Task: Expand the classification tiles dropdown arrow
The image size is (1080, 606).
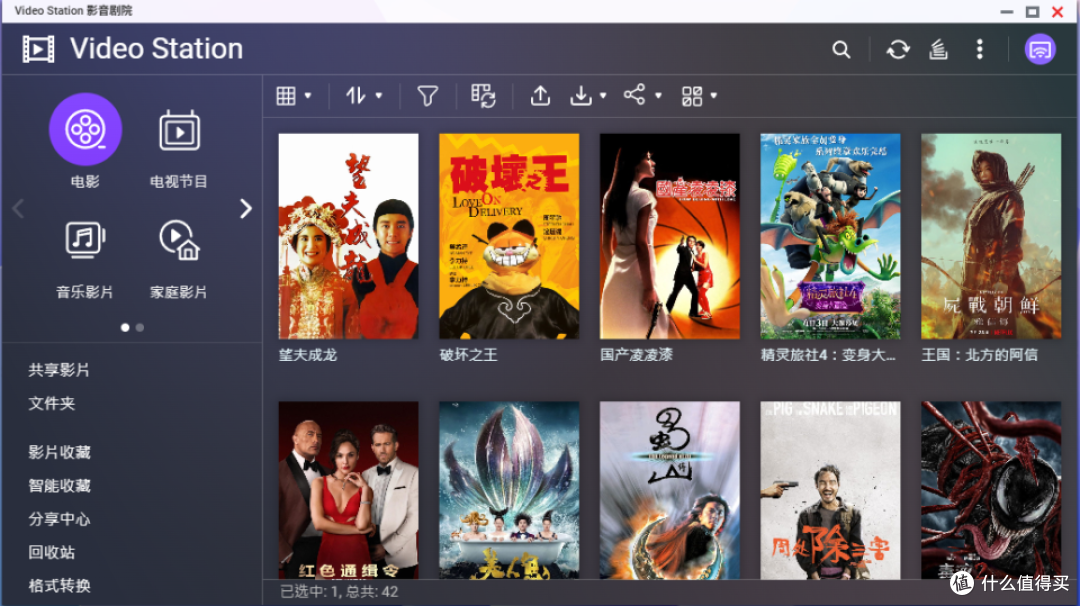Action: click(714, 96)
